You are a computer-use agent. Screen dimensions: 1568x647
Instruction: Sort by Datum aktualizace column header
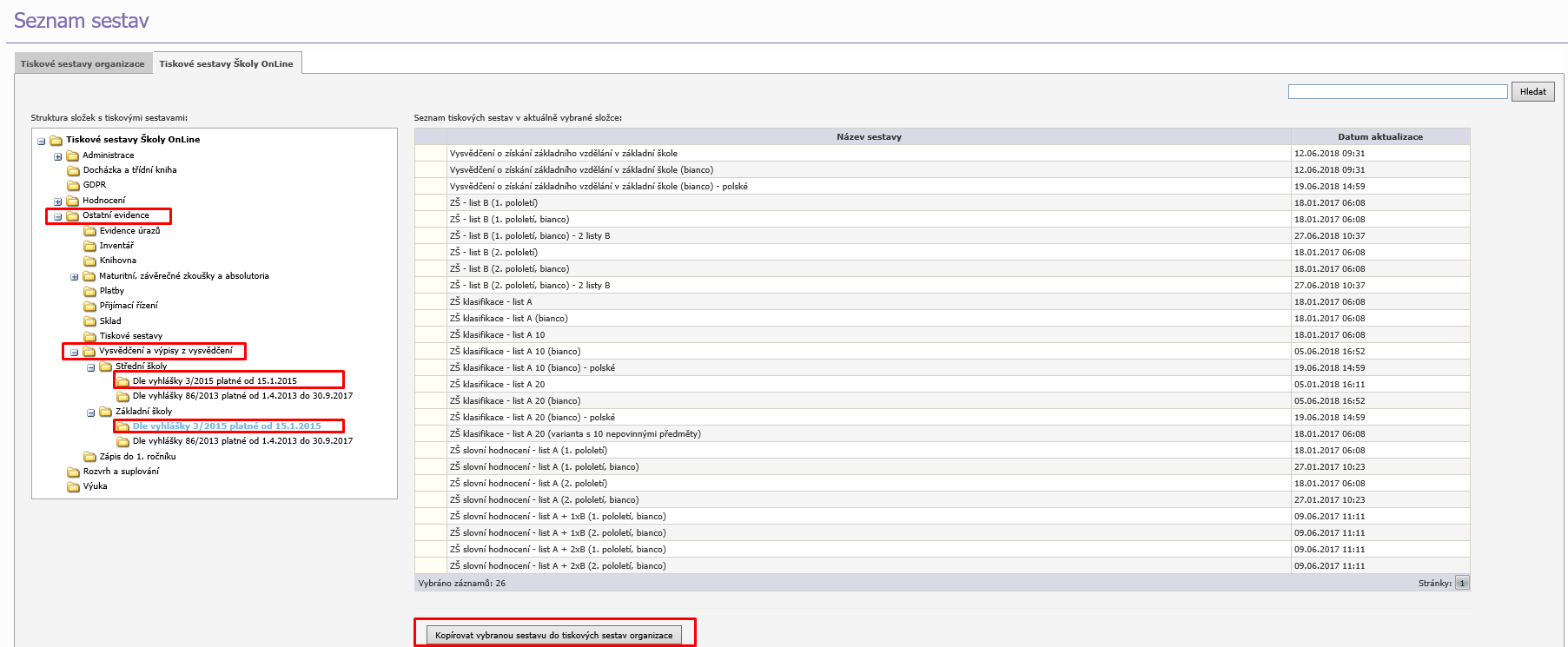[x=1380, y=136]
